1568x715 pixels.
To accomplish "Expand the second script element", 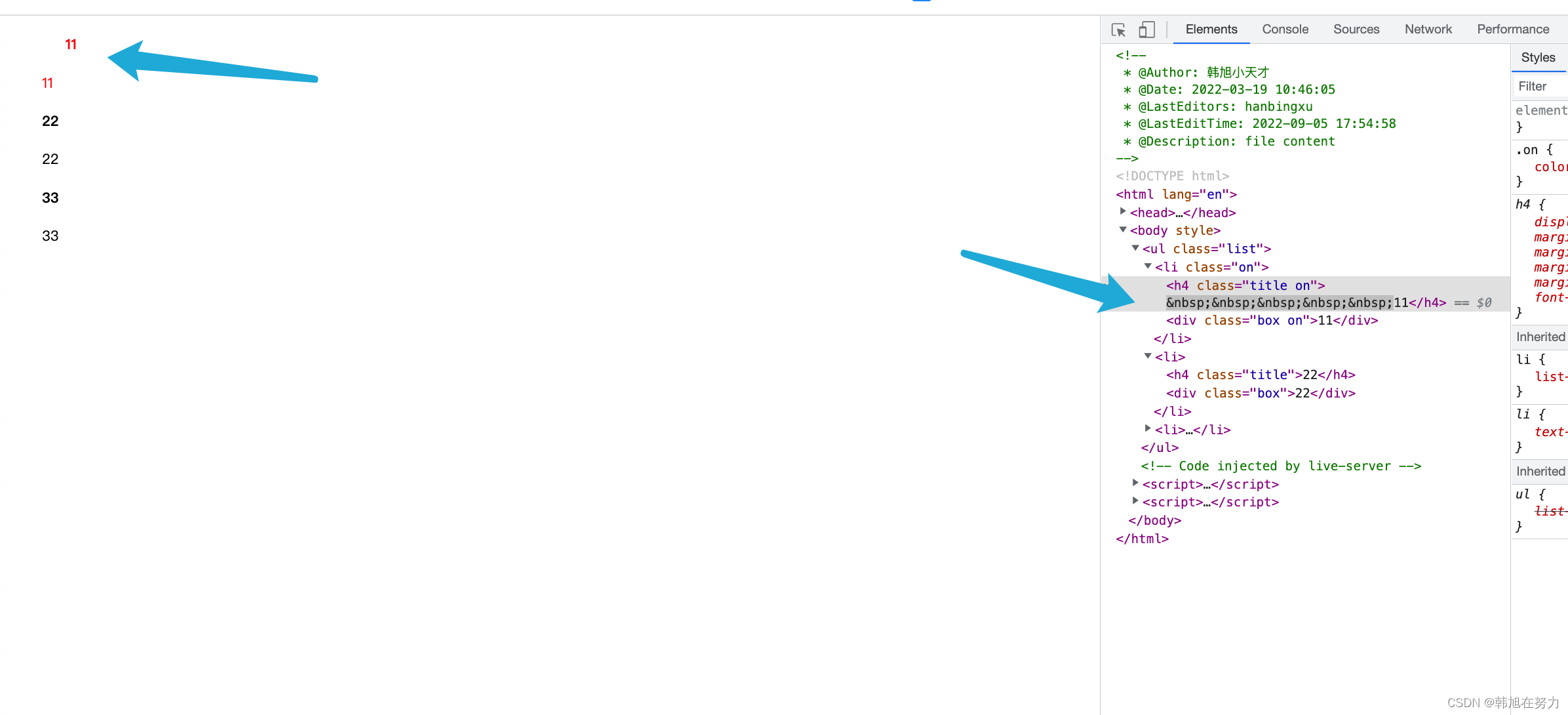I will point(1135,501).
